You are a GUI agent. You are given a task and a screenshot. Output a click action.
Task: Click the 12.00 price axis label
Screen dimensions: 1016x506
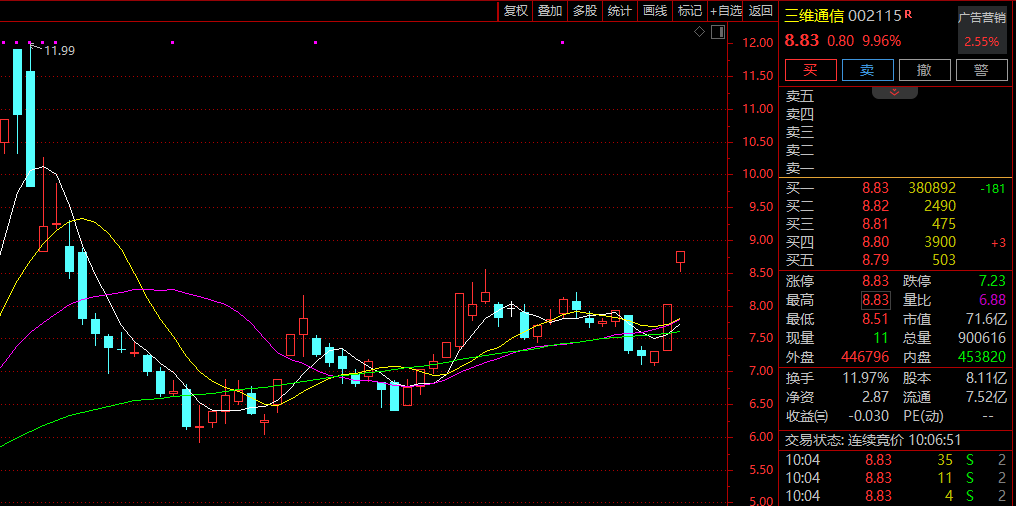pyautogui.click(x=759, y=43)
